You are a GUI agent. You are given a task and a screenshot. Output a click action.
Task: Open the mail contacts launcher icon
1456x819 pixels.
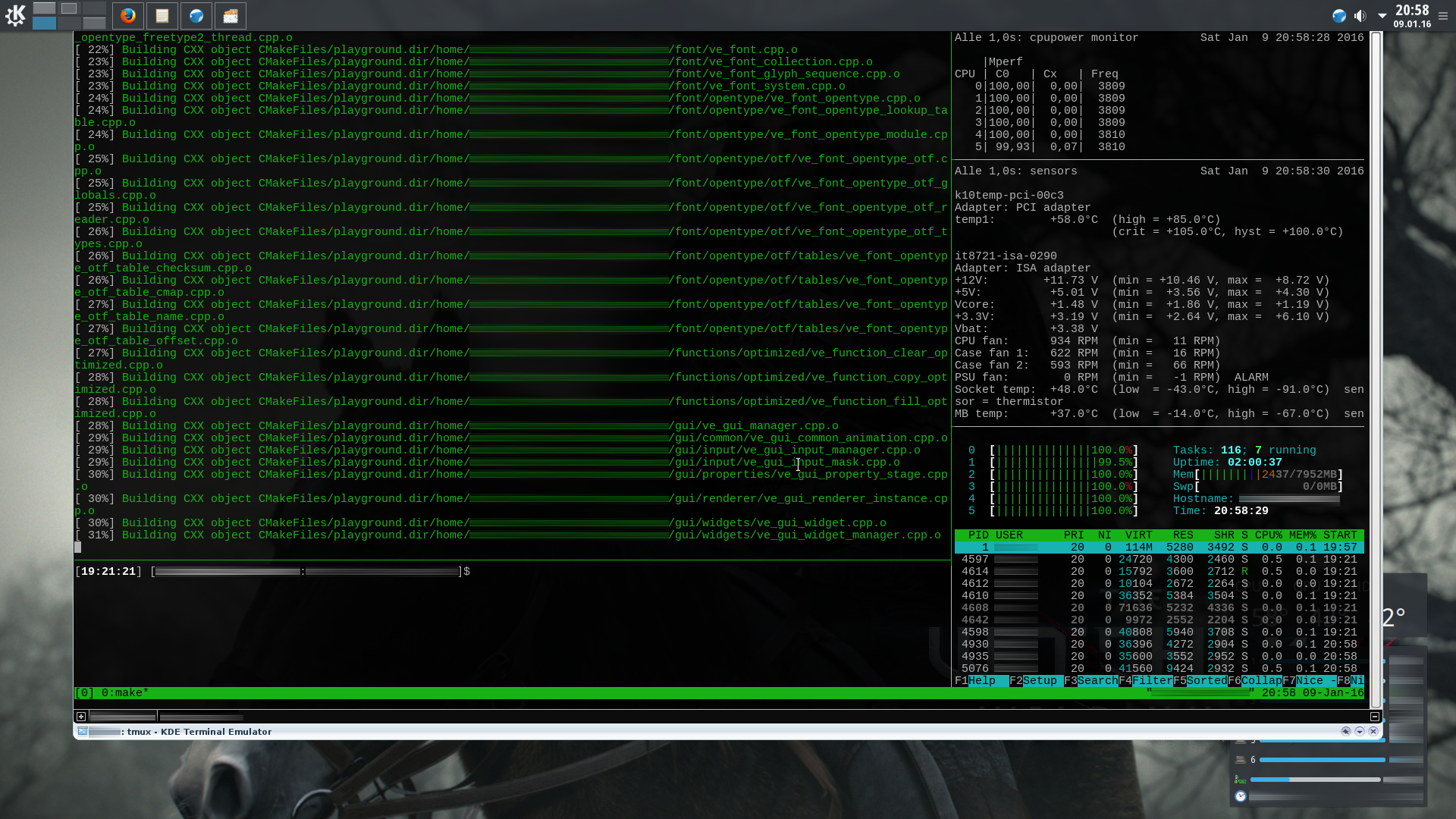(x=231, y=15)
